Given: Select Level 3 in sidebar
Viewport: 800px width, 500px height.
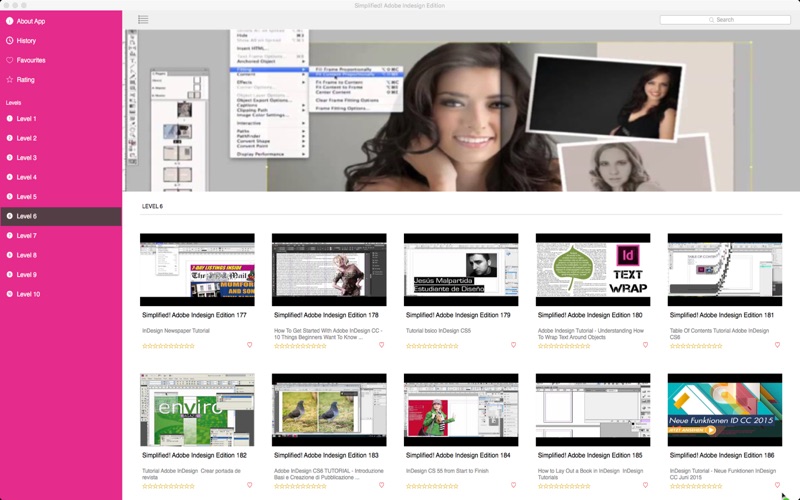Looking at the screenshot, I should click(61, 158).
